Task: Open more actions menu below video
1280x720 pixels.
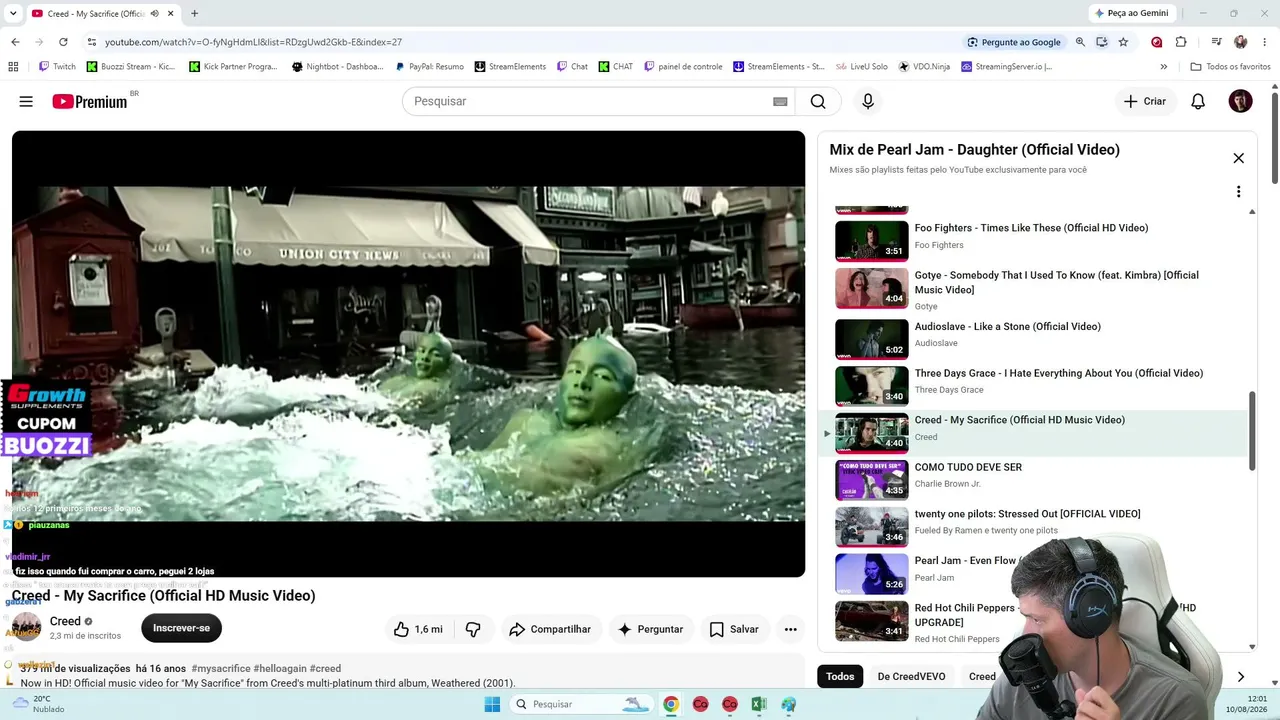Action: tap(790, 629)
